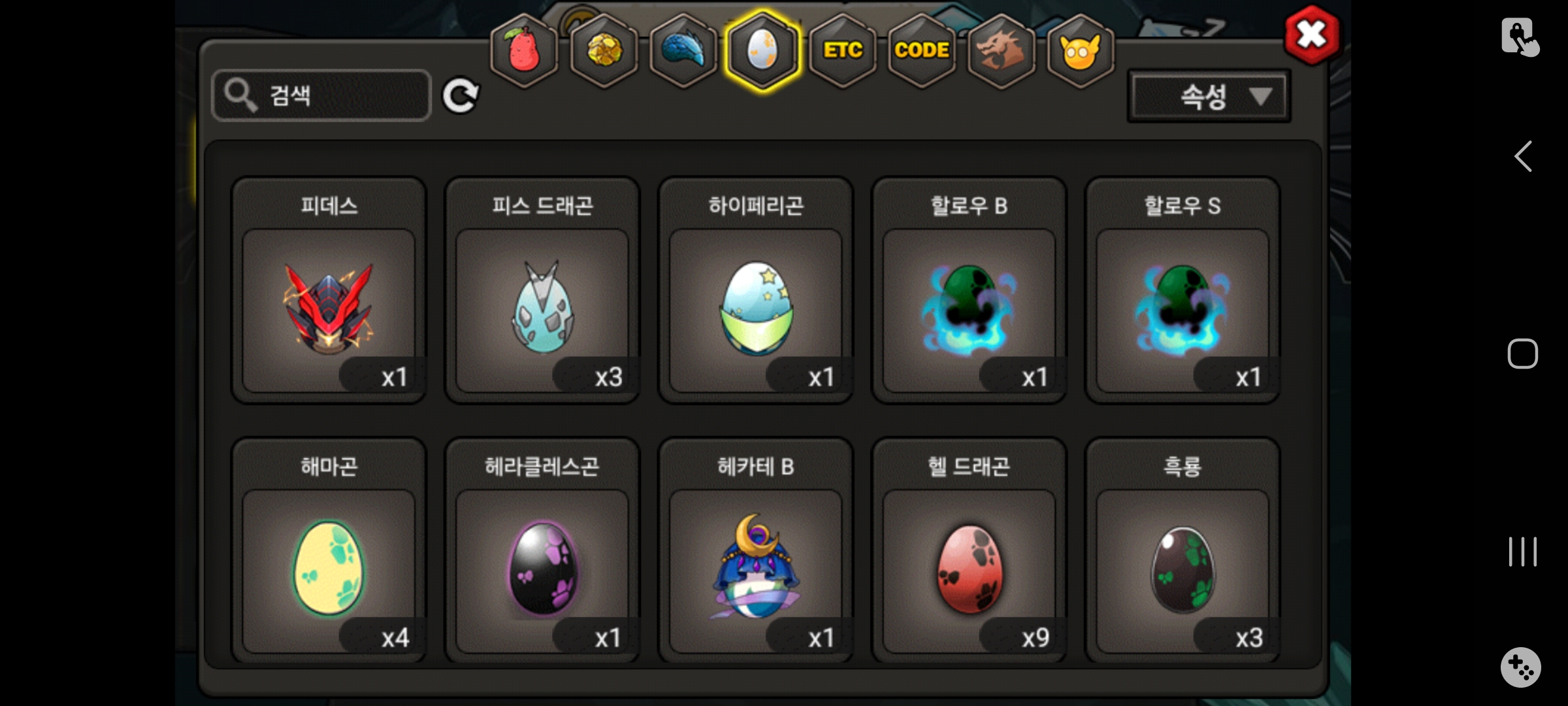Click the 검색 search field
This screenshot has width=1568, height=706.
(321, 95)
